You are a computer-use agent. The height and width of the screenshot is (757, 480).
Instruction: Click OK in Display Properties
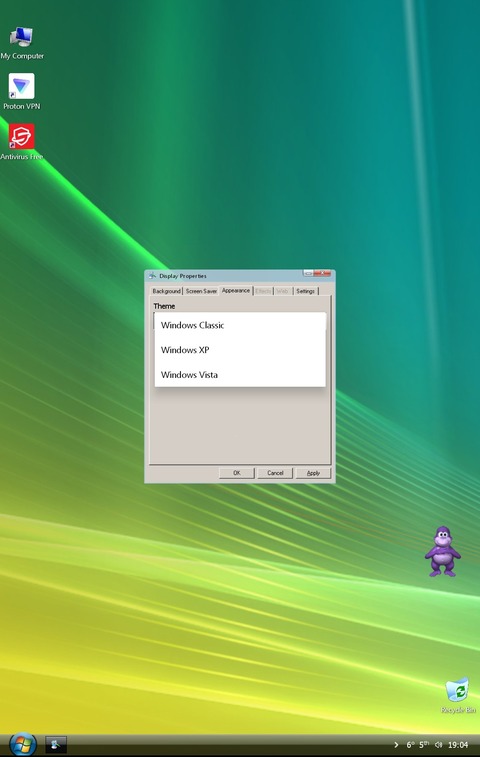pos(237,473)
